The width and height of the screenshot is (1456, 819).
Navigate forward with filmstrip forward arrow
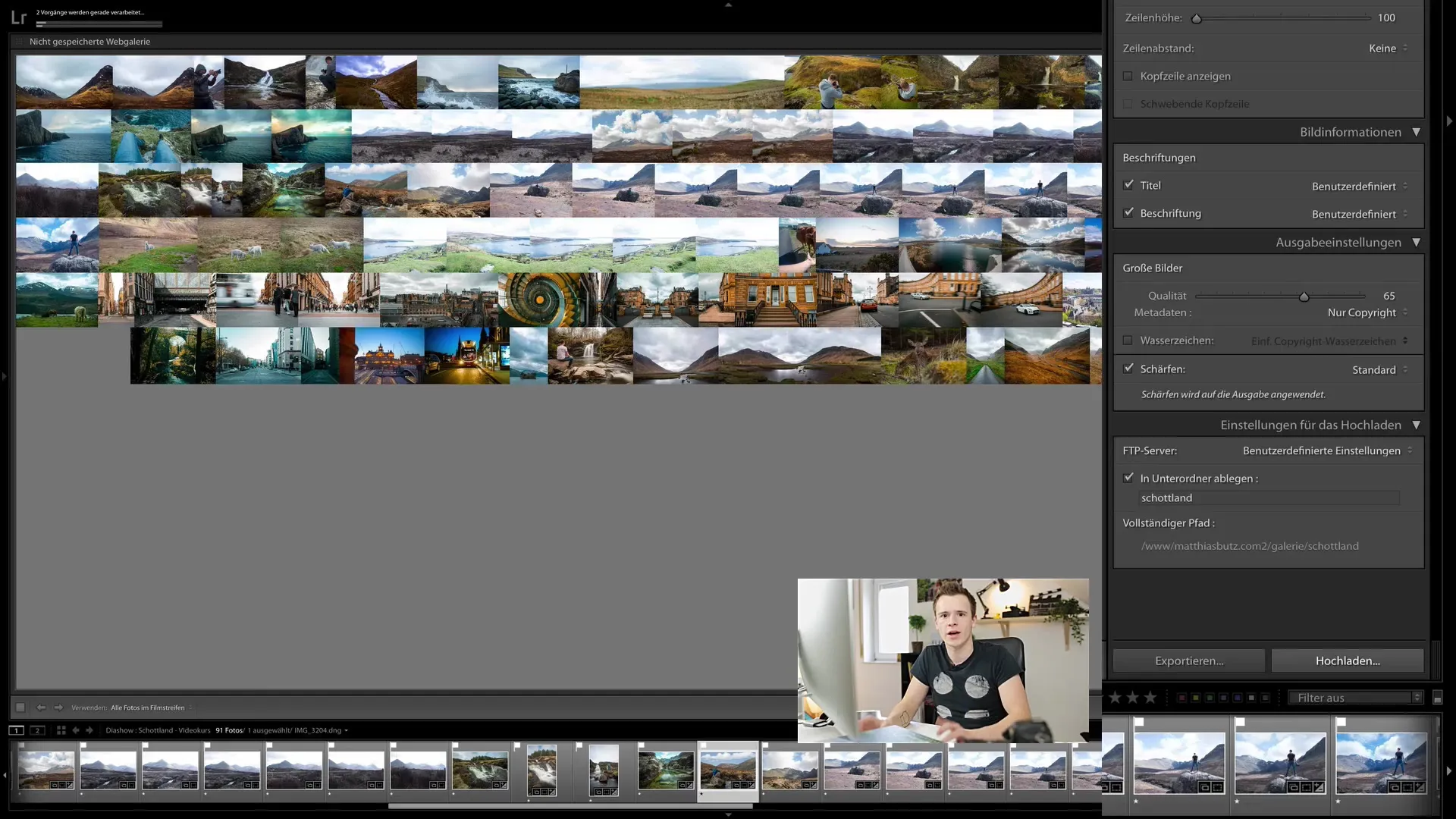[x=89, y=730]
